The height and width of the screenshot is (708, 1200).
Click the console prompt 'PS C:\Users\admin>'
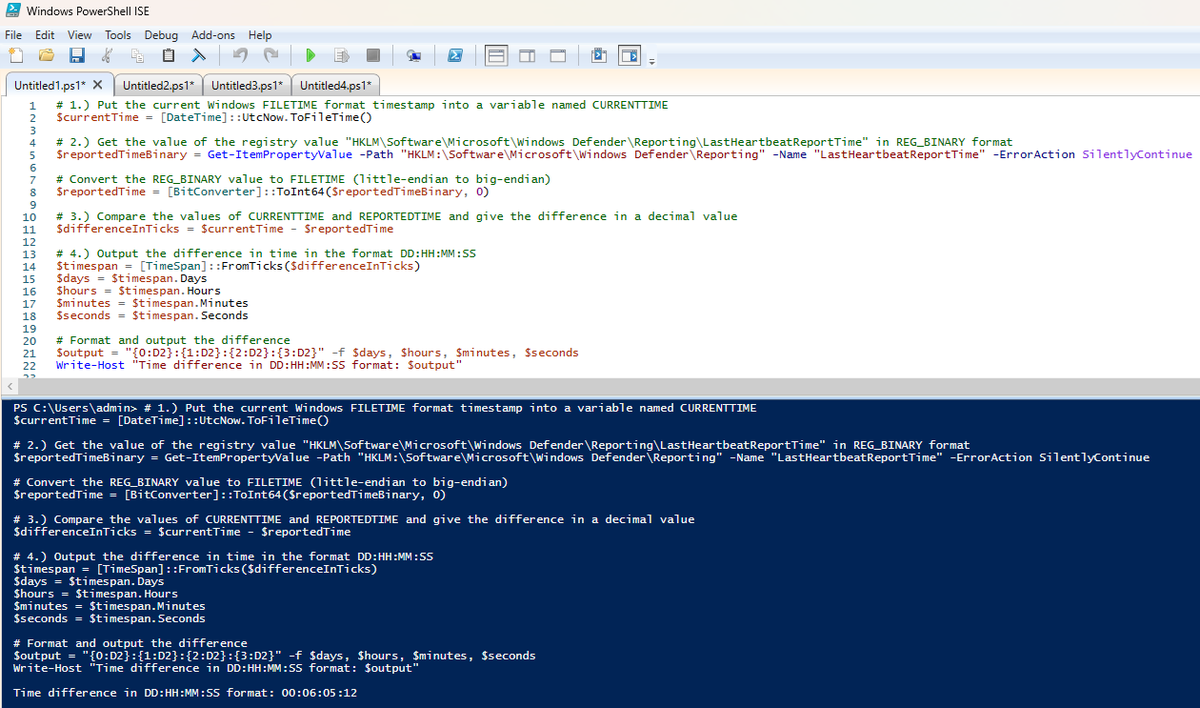point(76,408)
